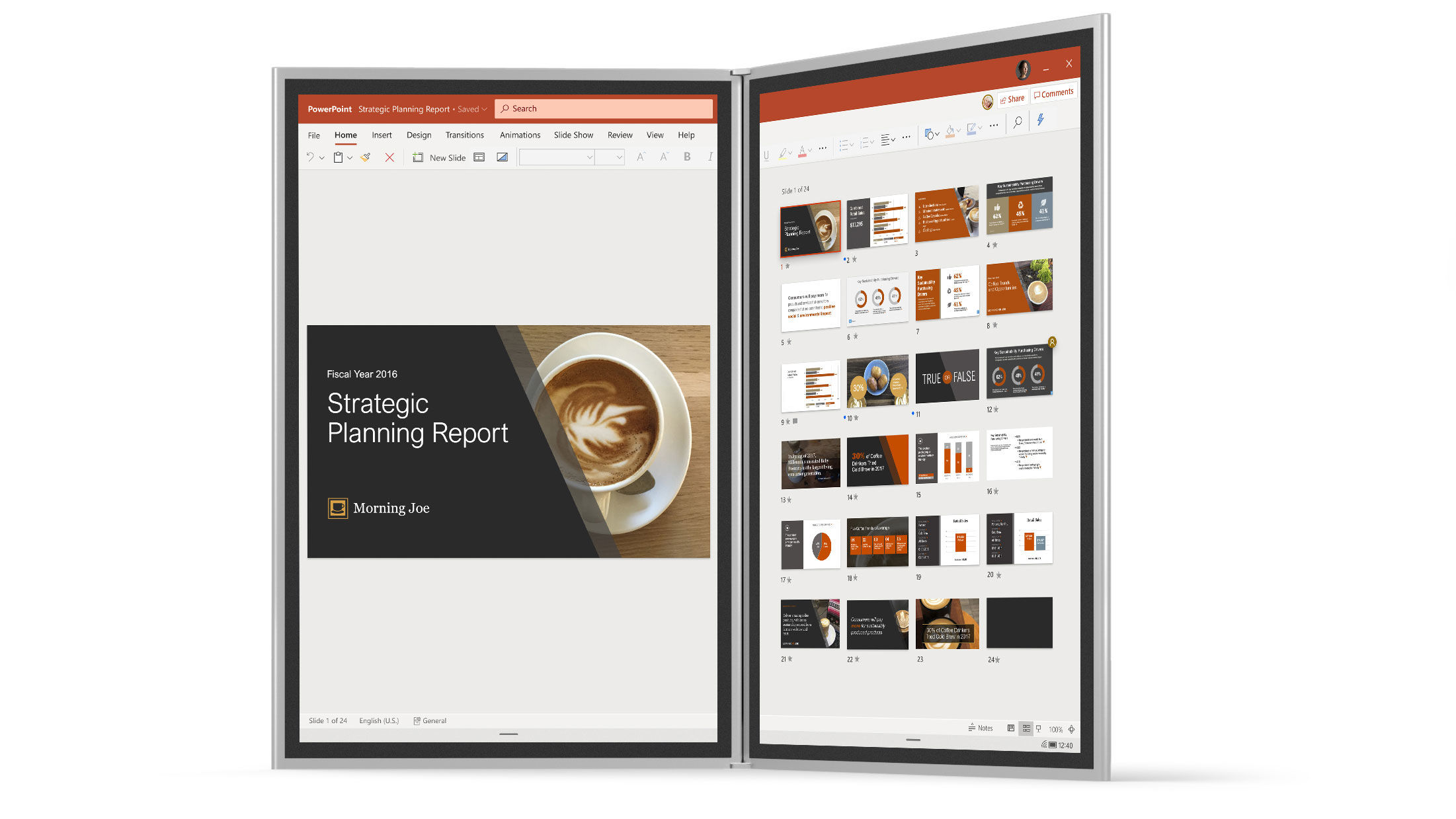The height and width of the screenshot is (819, 1456).
Task: Click the red X delete icon
Action: point(389,157)
